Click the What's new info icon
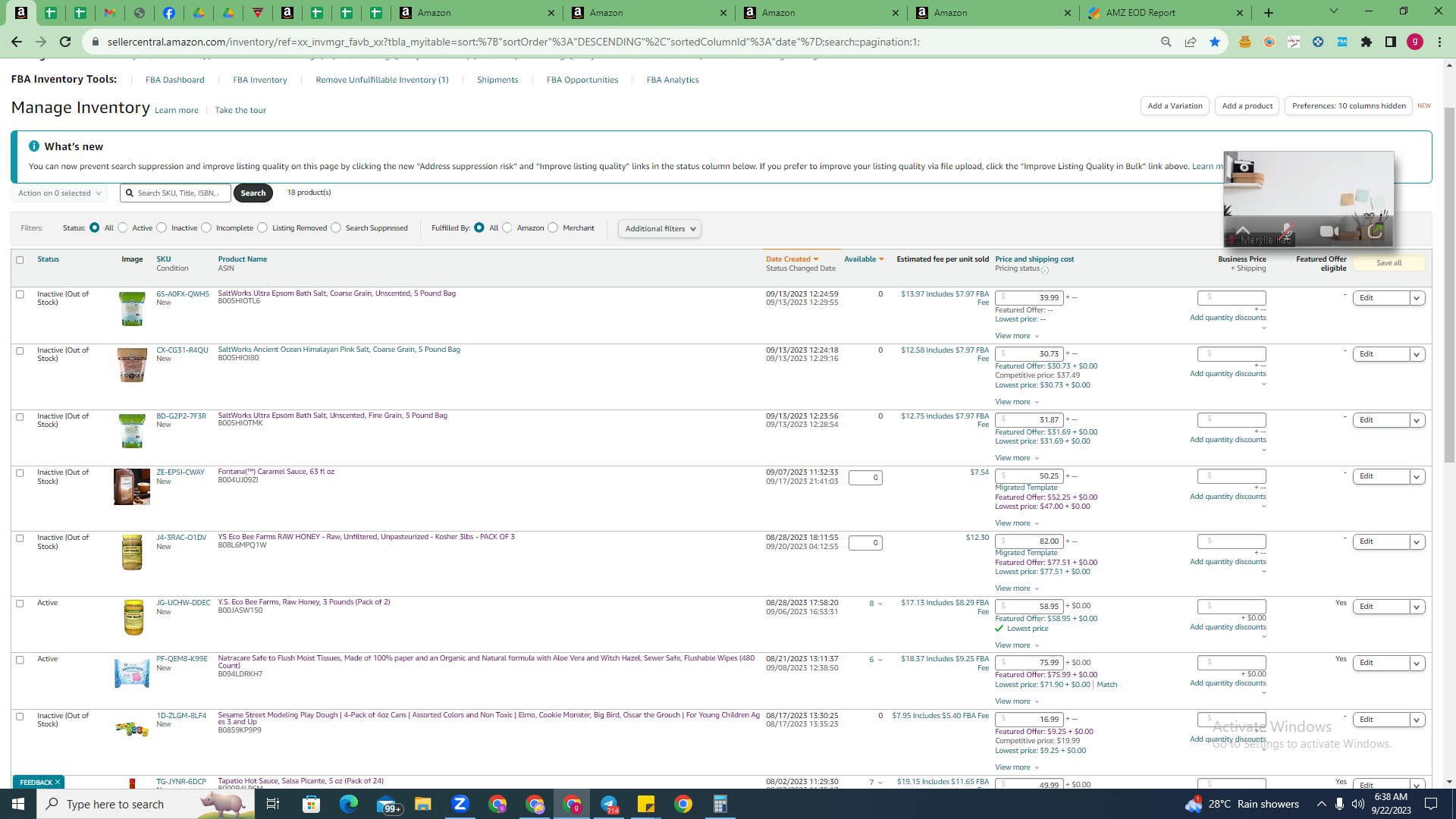Image resolution: width=1456 pixels, height=819 pixels. click(x=34, y=146)
